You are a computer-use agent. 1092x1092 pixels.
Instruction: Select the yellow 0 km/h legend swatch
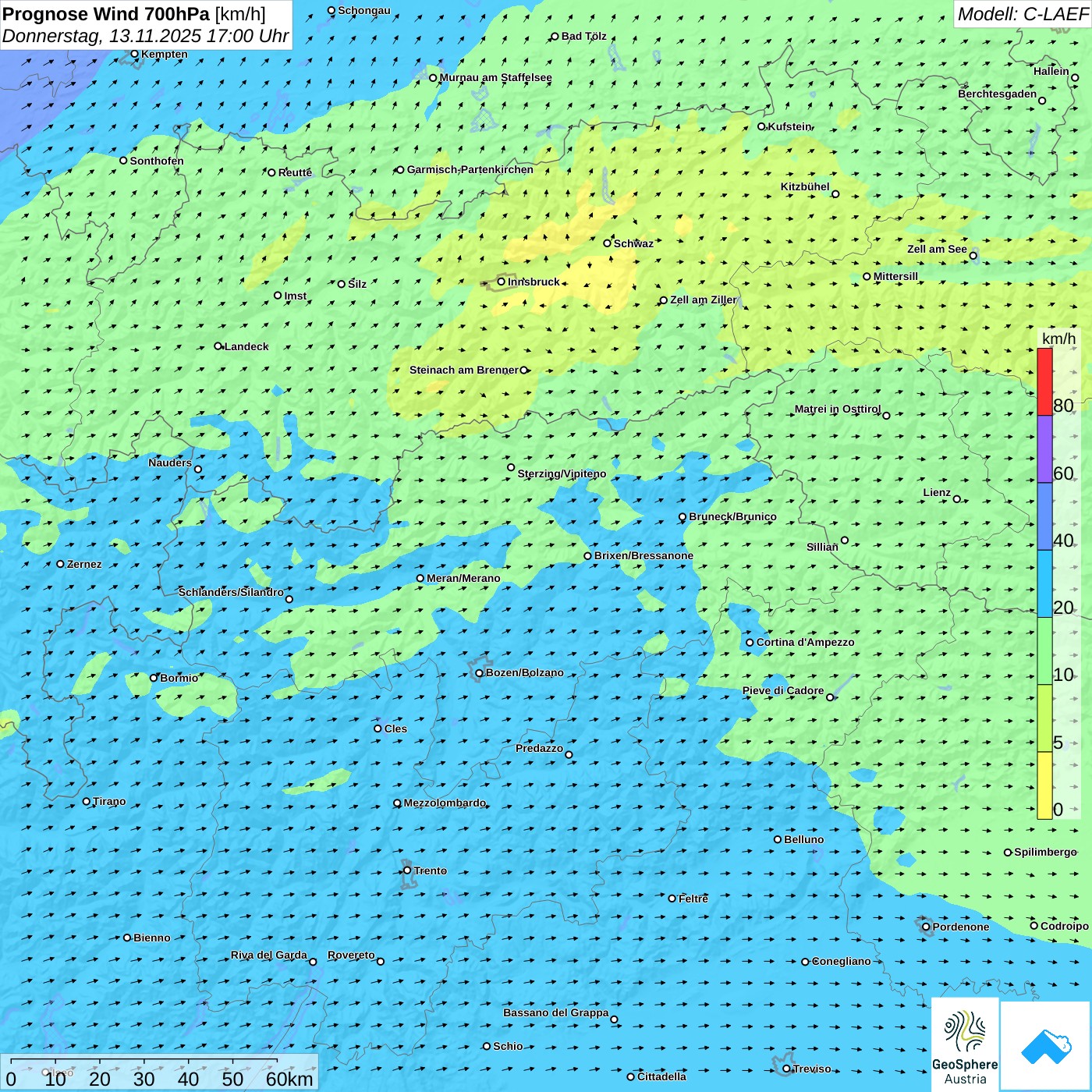[1044, 785]
